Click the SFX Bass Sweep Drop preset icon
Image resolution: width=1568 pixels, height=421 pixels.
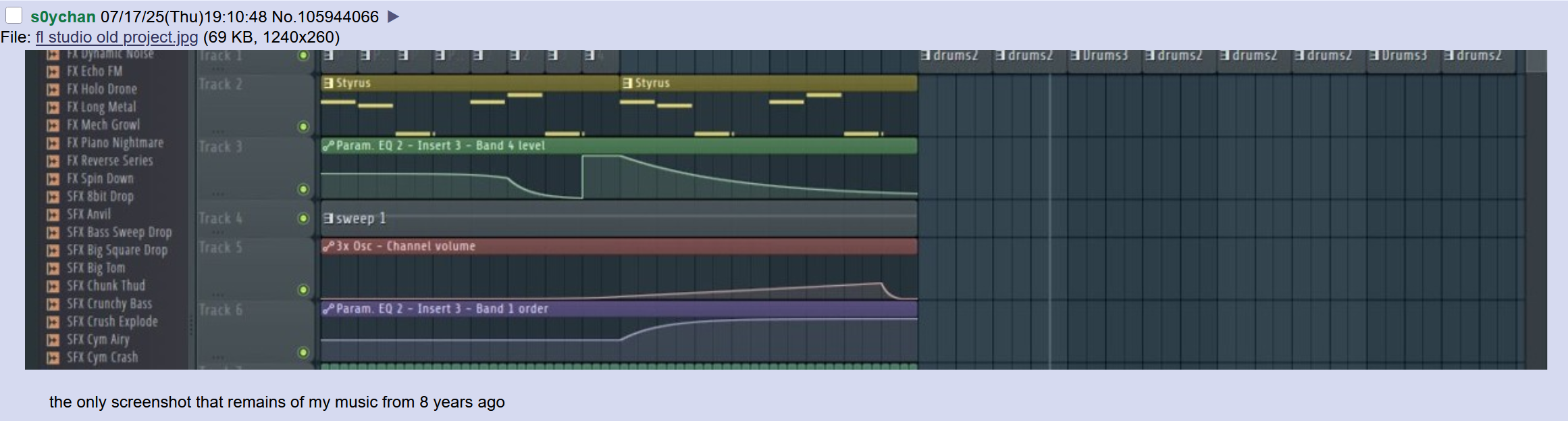tap(53, 232)
